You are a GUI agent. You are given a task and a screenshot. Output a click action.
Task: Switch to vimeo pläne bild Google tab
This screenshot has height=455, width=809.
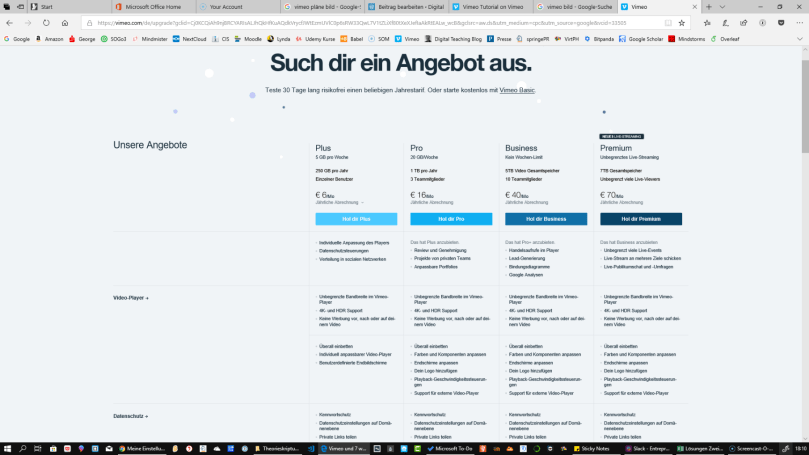322,7
